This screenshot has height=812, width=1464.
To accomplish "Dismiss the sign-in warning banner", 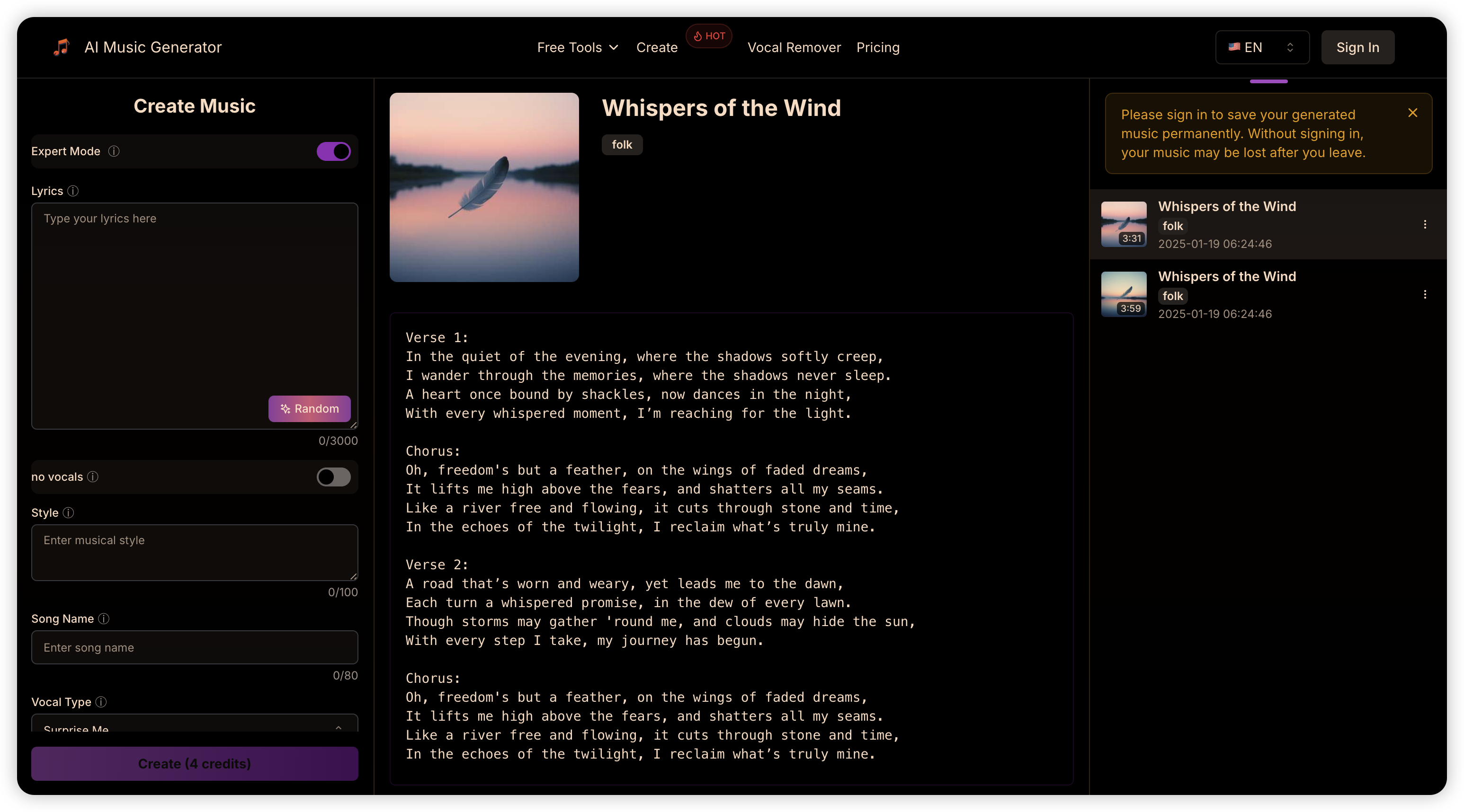I will (1412, 113).
